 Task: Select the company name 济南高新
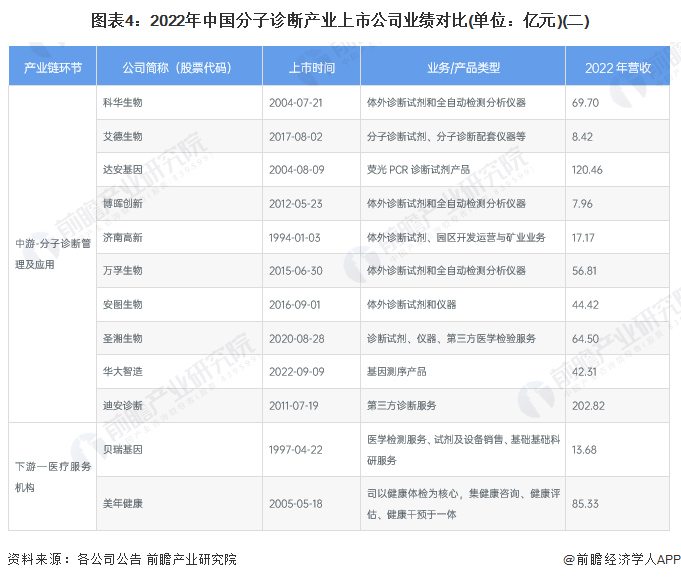click(x=122, y=237)
